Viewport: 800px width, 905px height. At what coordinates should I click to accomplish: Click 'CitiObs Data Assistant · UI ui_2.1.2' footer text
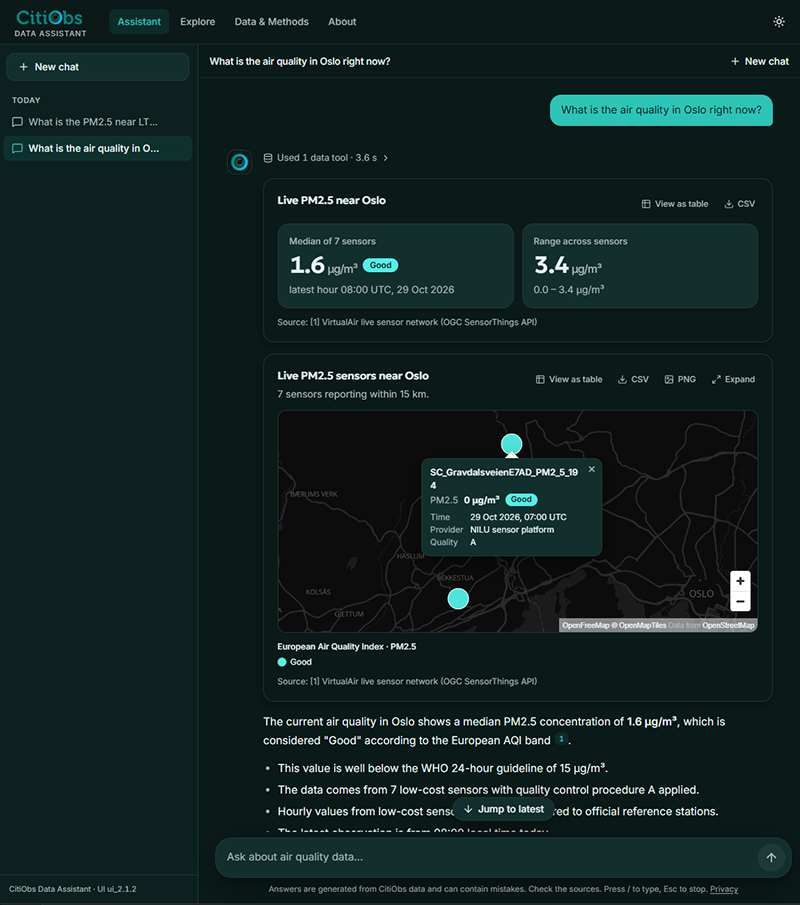(x=73, y=889)
